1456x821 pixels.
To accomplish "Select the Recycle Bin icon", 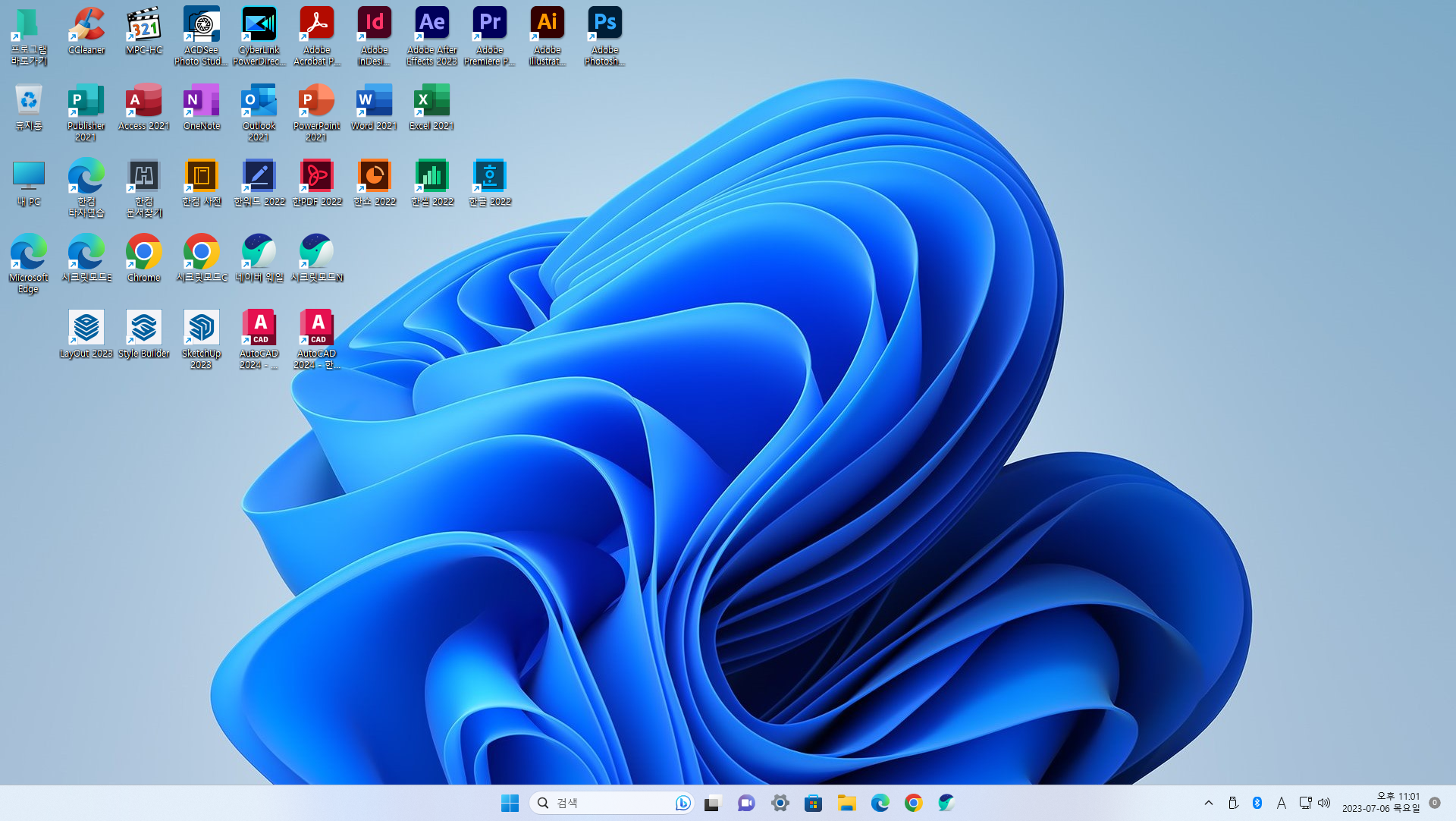I will tap(28, 106).
